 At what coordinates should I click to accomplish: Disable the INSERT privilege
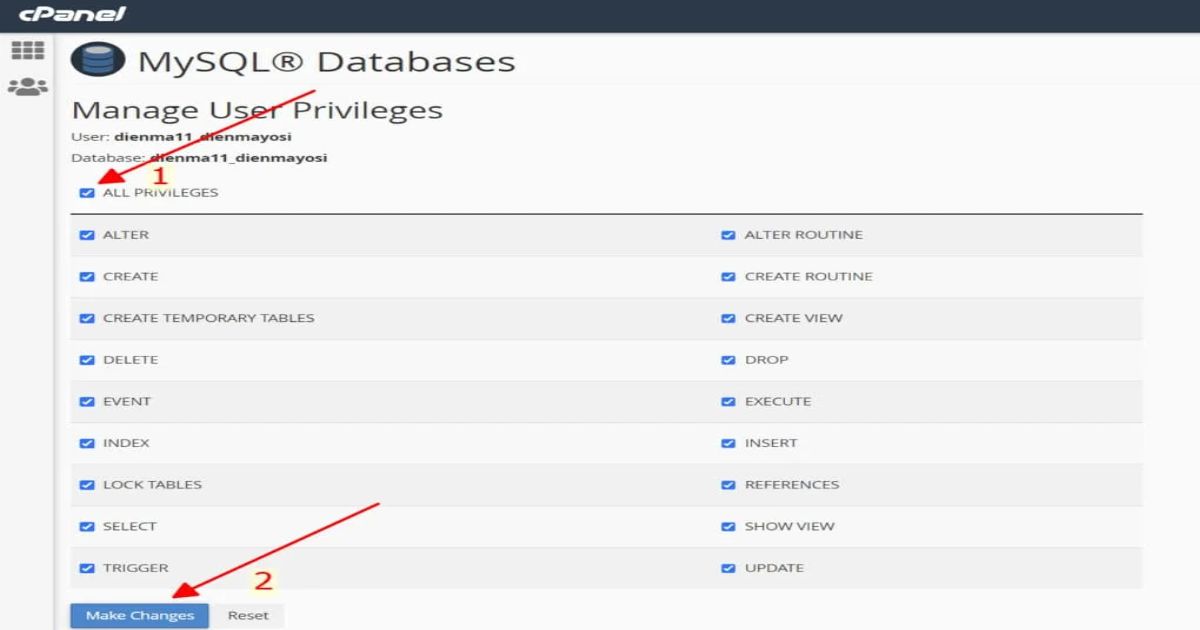[728, 443]
